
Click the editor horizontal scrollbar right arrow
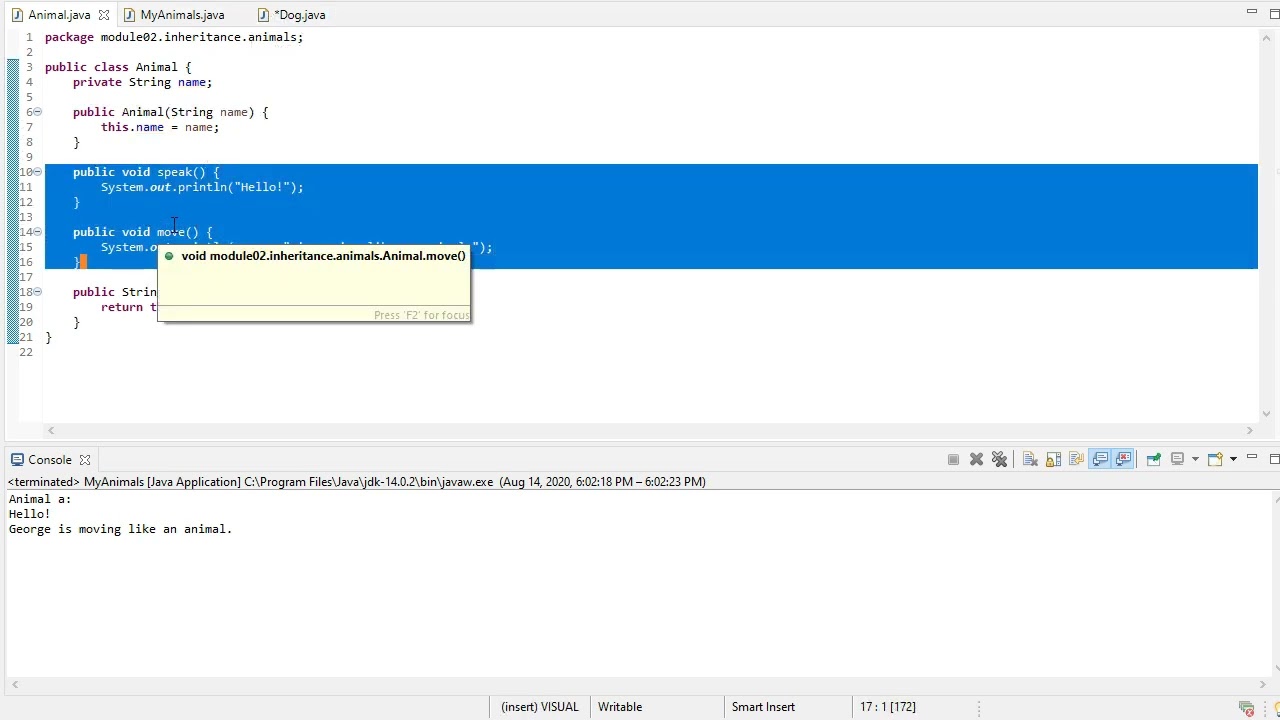(1249, 430)
